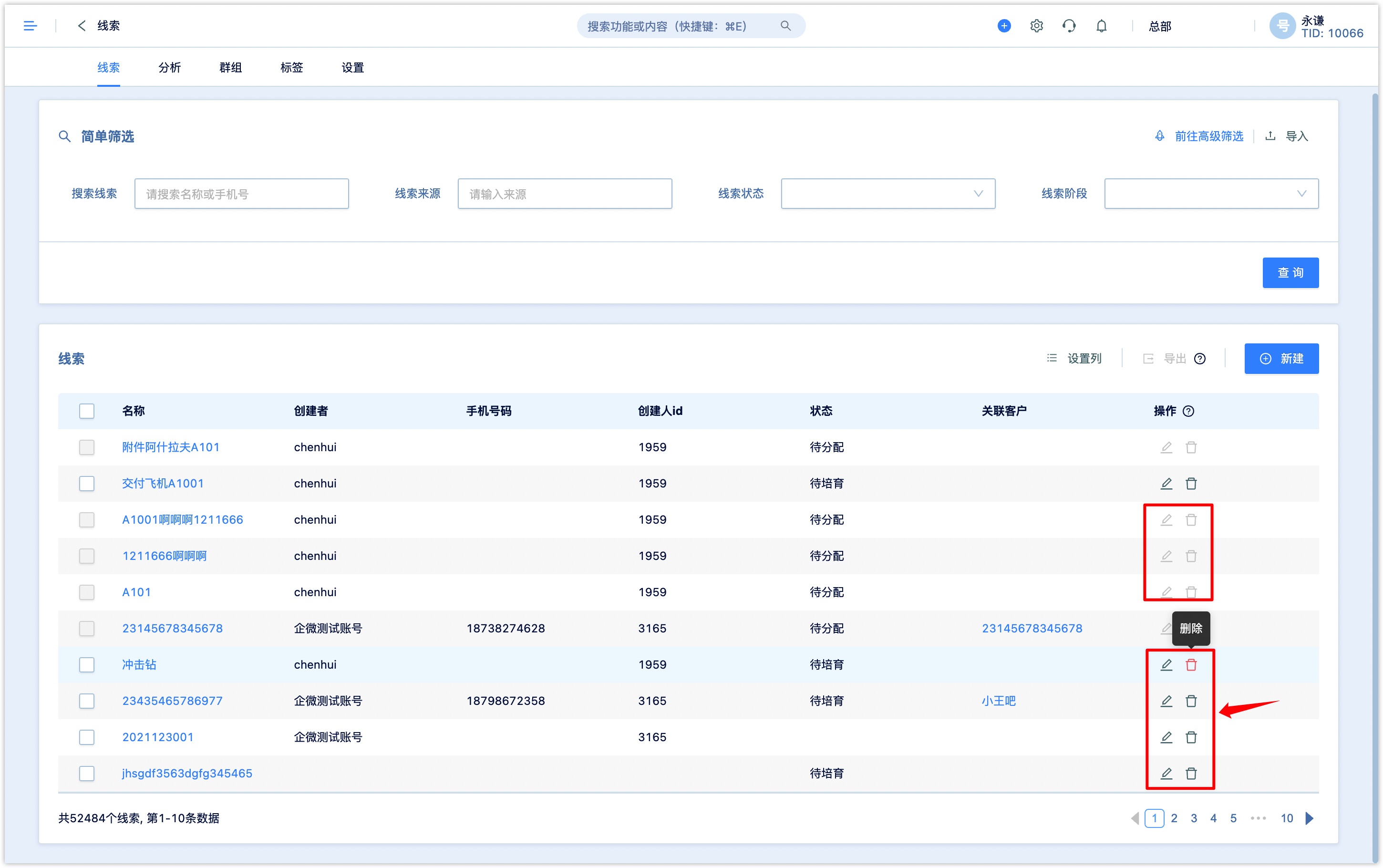Delete the 冲击钻 lead

1191,665
